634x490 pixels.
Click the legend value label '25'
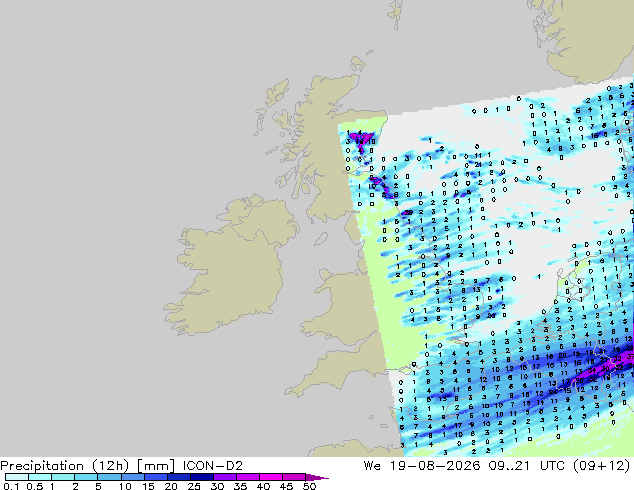point(194,486)
